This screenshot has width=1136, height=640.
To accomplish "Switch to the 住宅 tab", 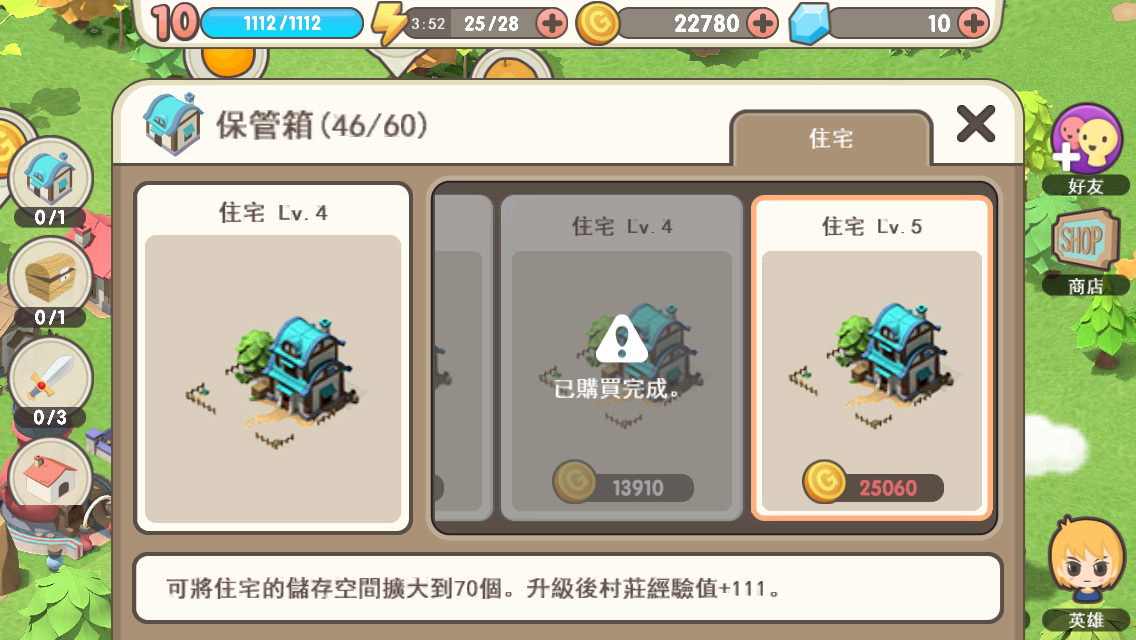I will (831, 138).
